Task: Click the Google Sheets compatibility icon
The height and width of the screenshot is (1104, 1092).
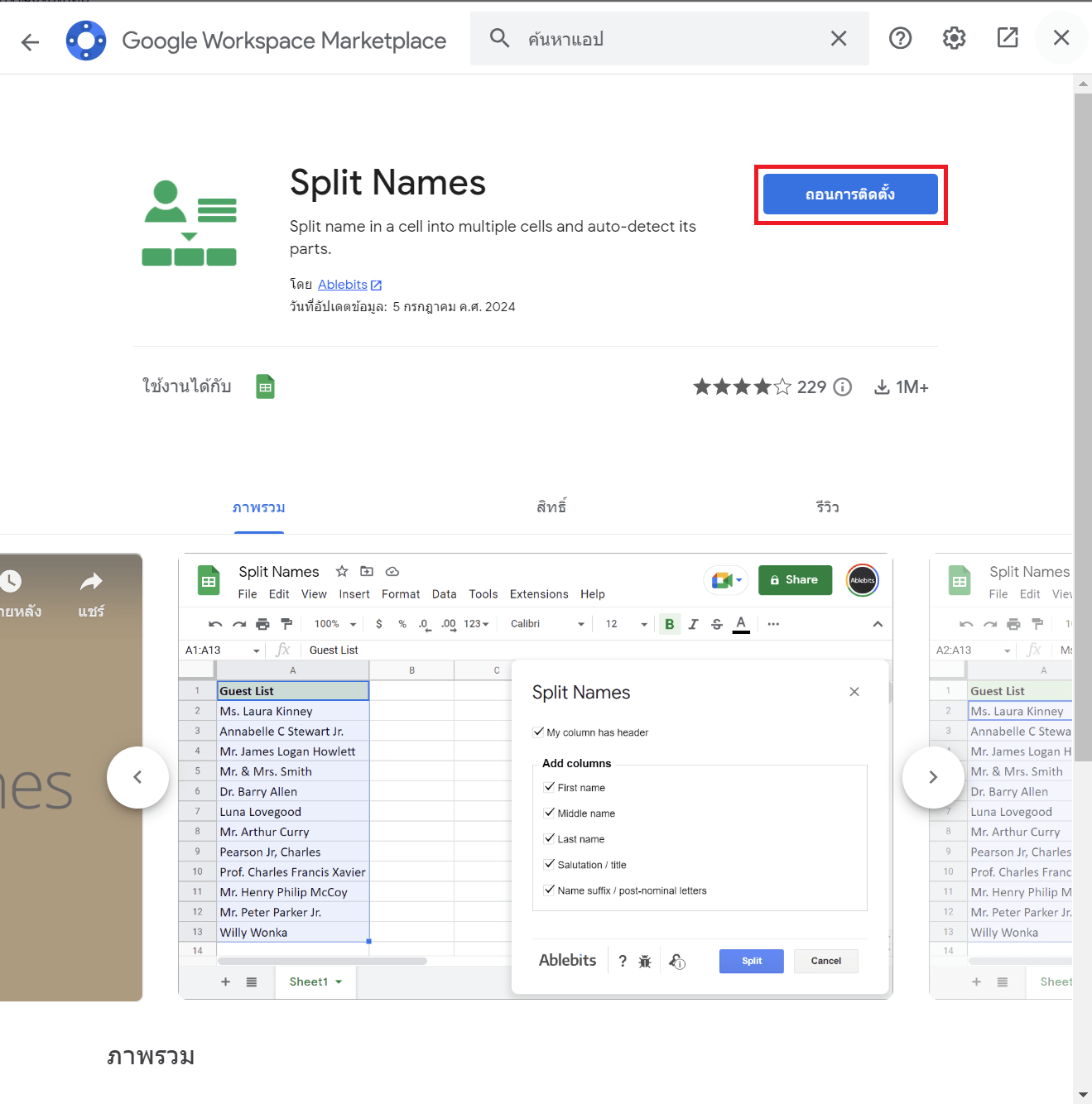Action: tap(265, 386)
